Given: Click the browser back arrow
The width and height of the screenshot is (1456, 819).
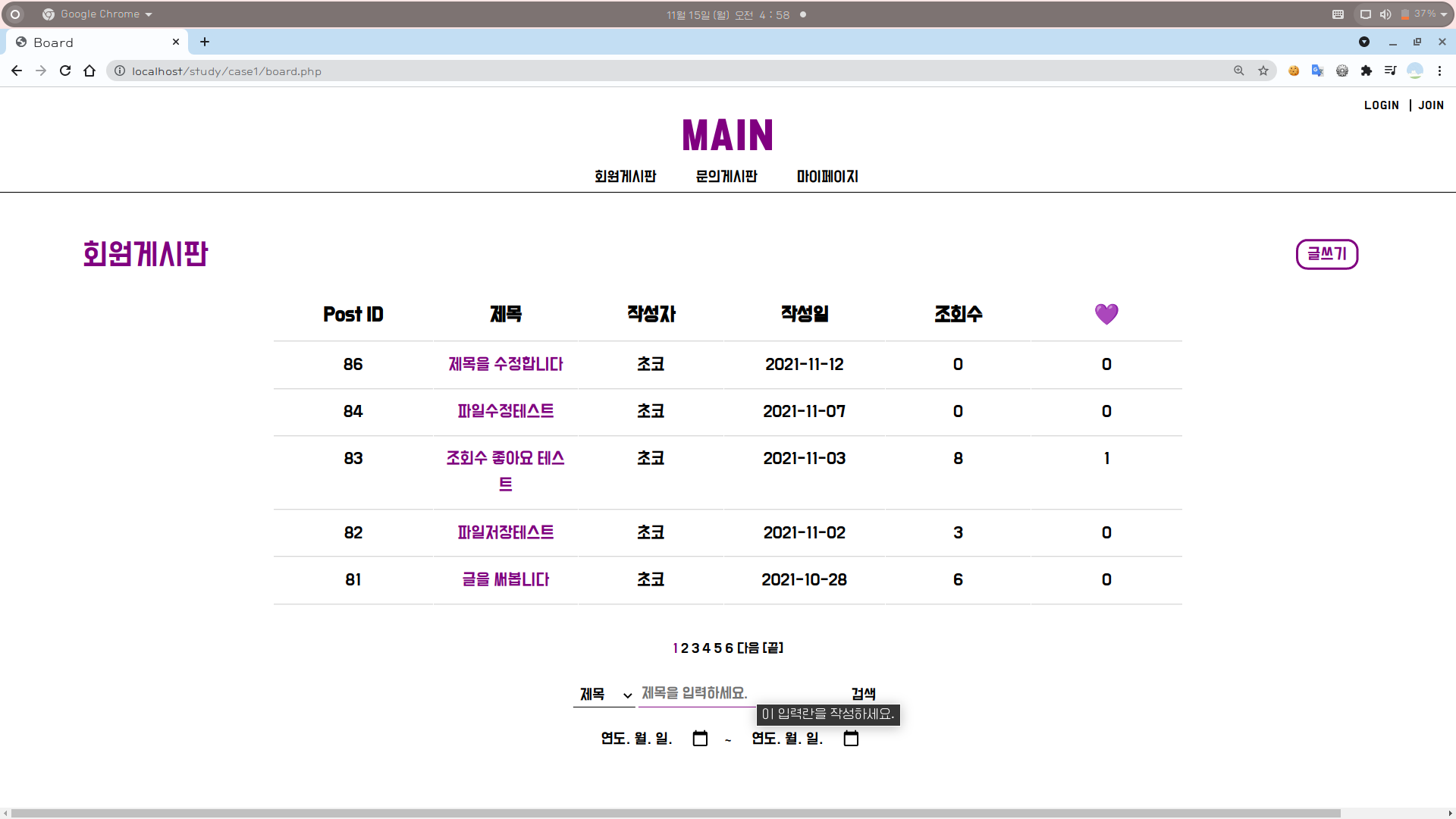Looking at the screenshot, I should coord(17,71).
